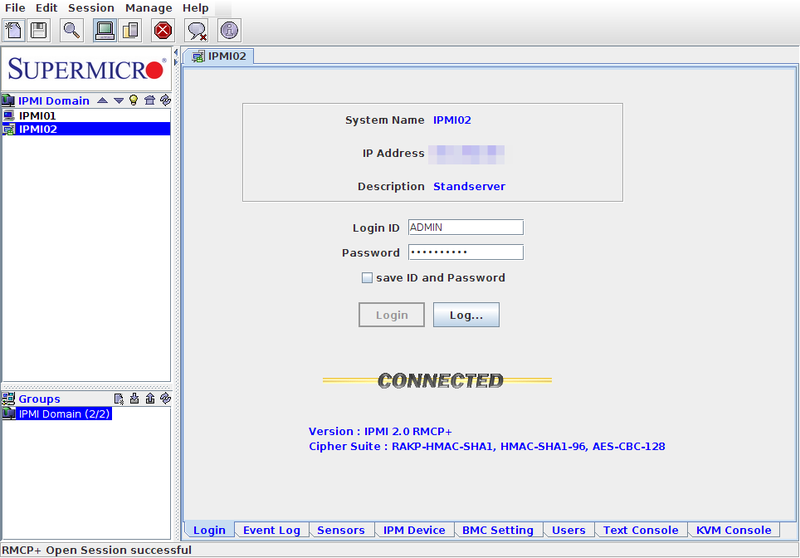The image size is (800, 558).
Task: Open the BMC Setting tab
Action: coord(498,530)
